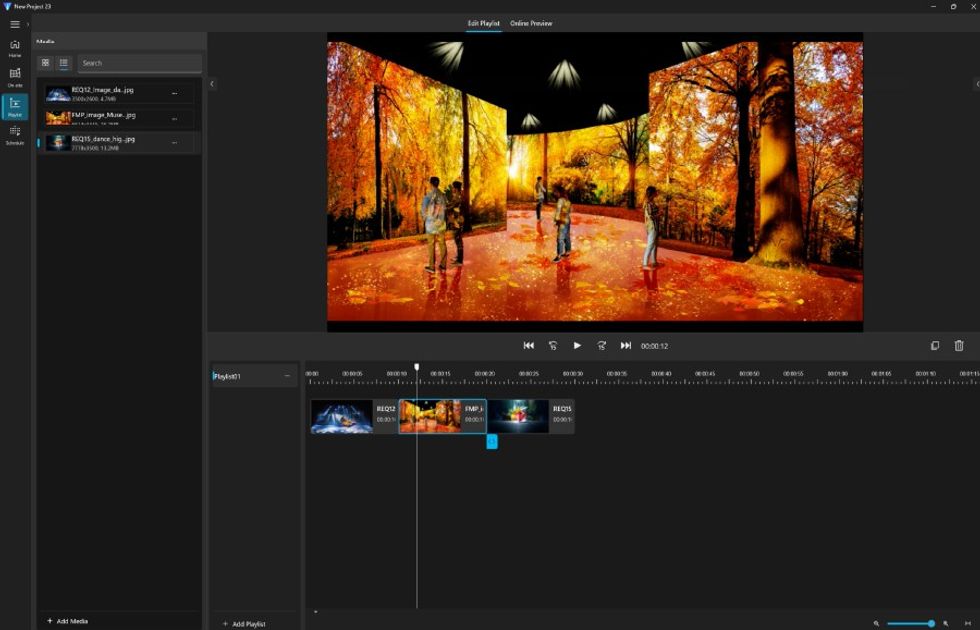This screenshot has width=980, height=630.
Task: Toggle repeat-current-clip playback mode
Action: [601, 344]
